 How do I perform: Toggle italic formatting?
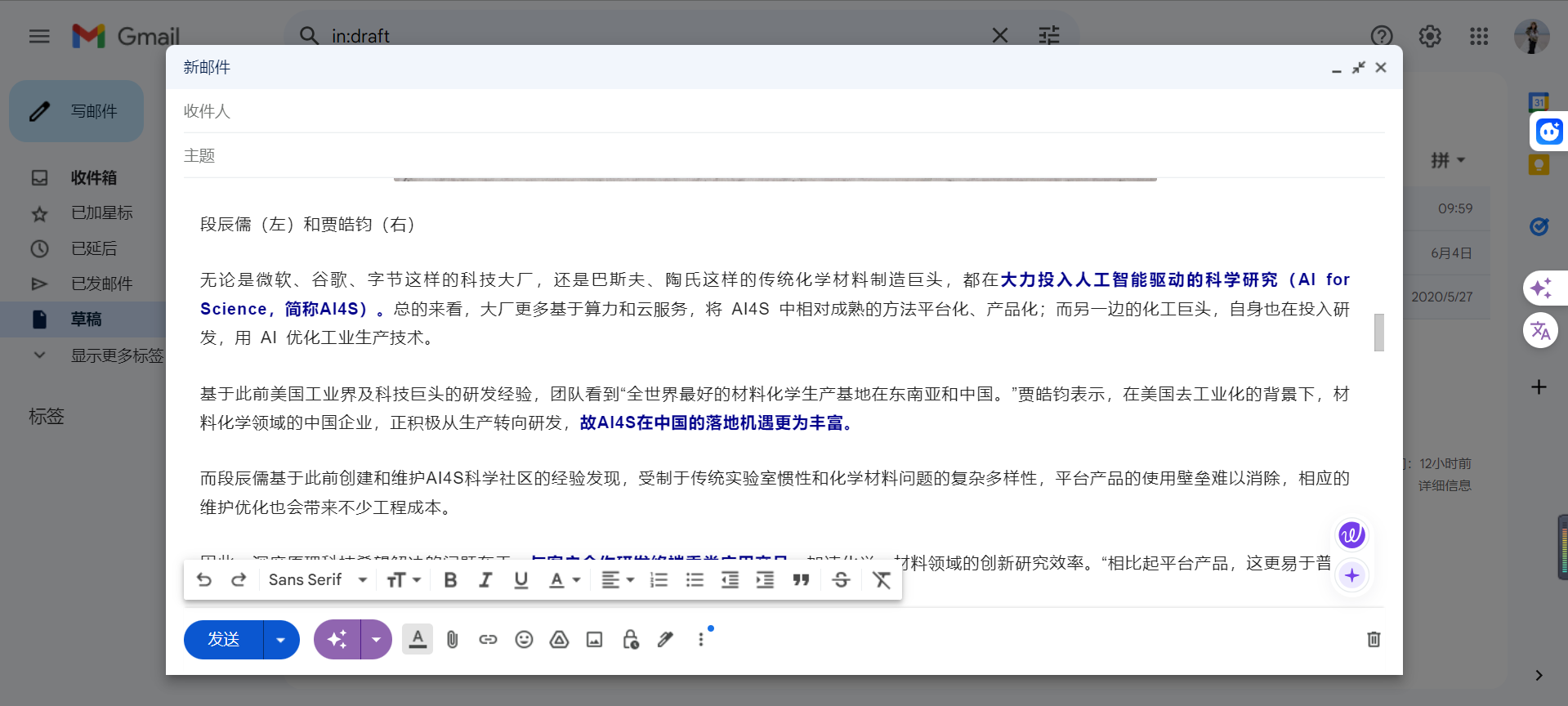(485, 580)
